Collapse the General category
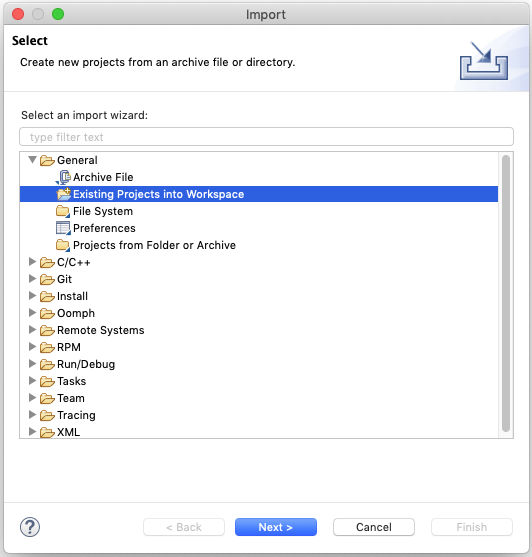The image size is (532, 557). [x=32, y=160]
